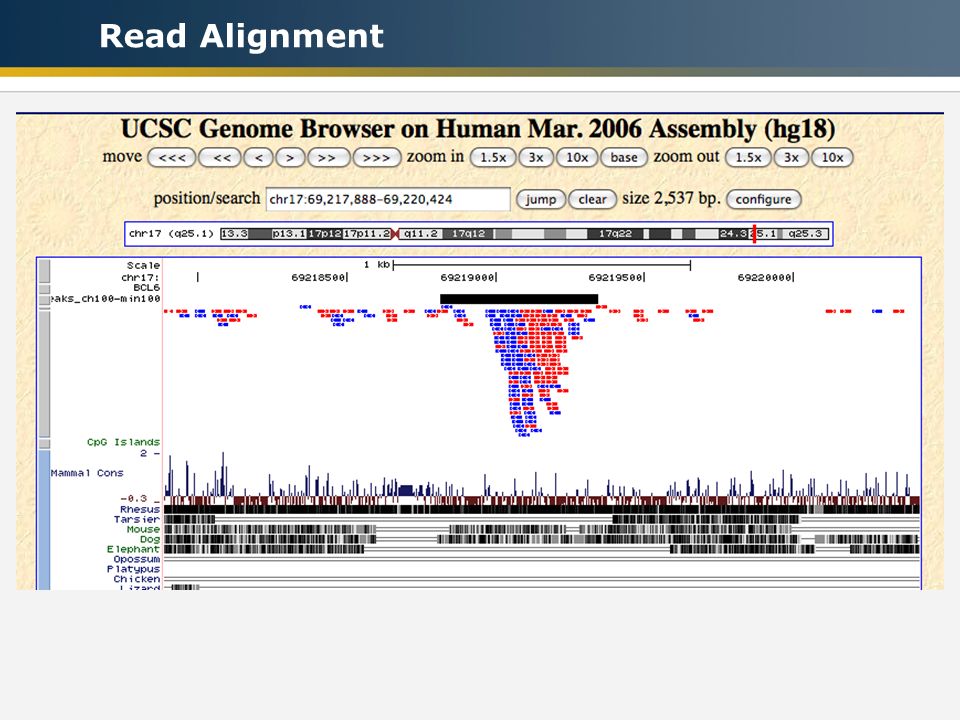Select the 17q12 band on ideogram
The image size is (960, 720).
pyautogui.click(x=468, y=234)
